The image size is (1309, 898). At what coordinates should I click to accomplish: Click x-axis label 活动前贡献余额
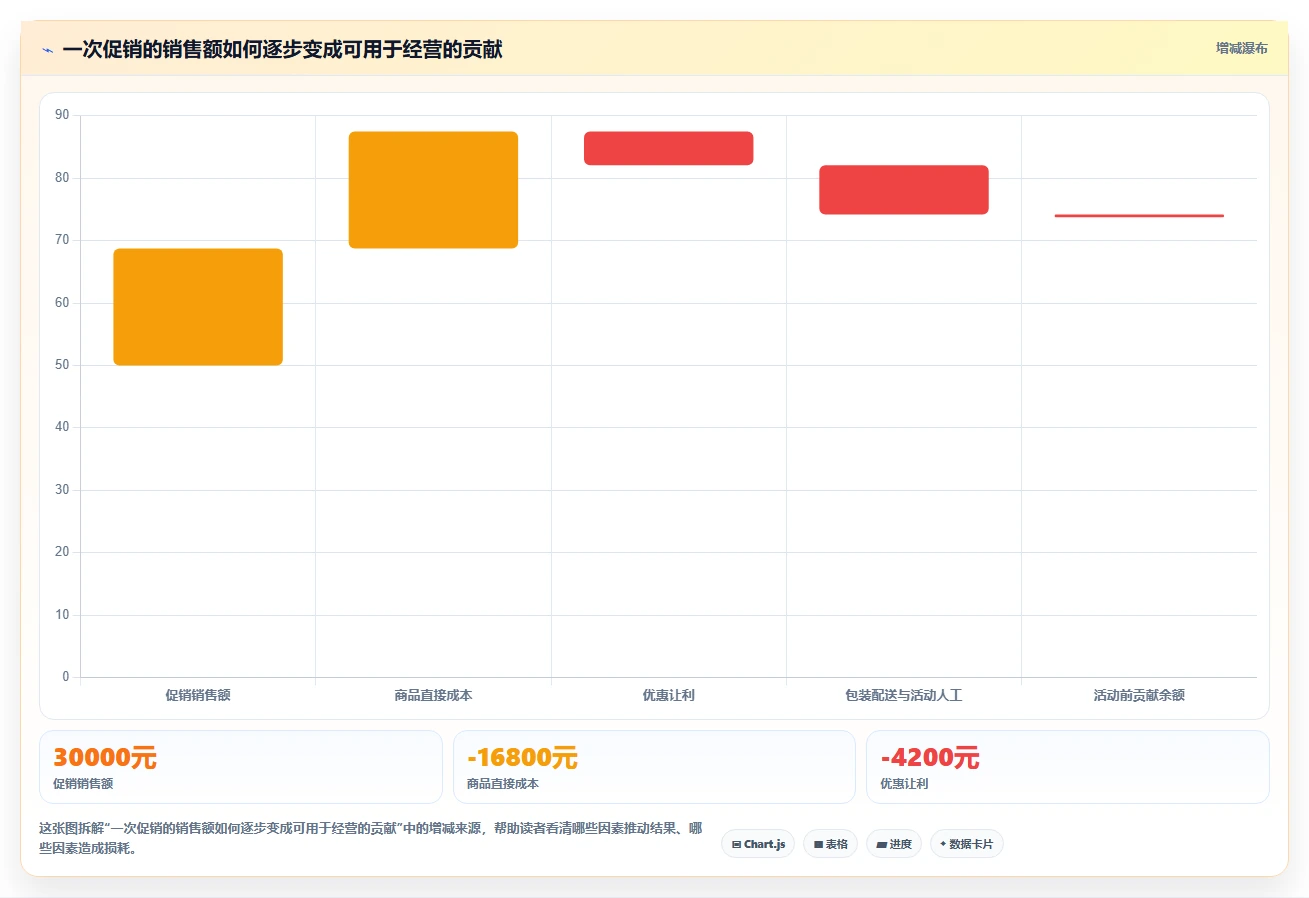tap(1139, 695)
